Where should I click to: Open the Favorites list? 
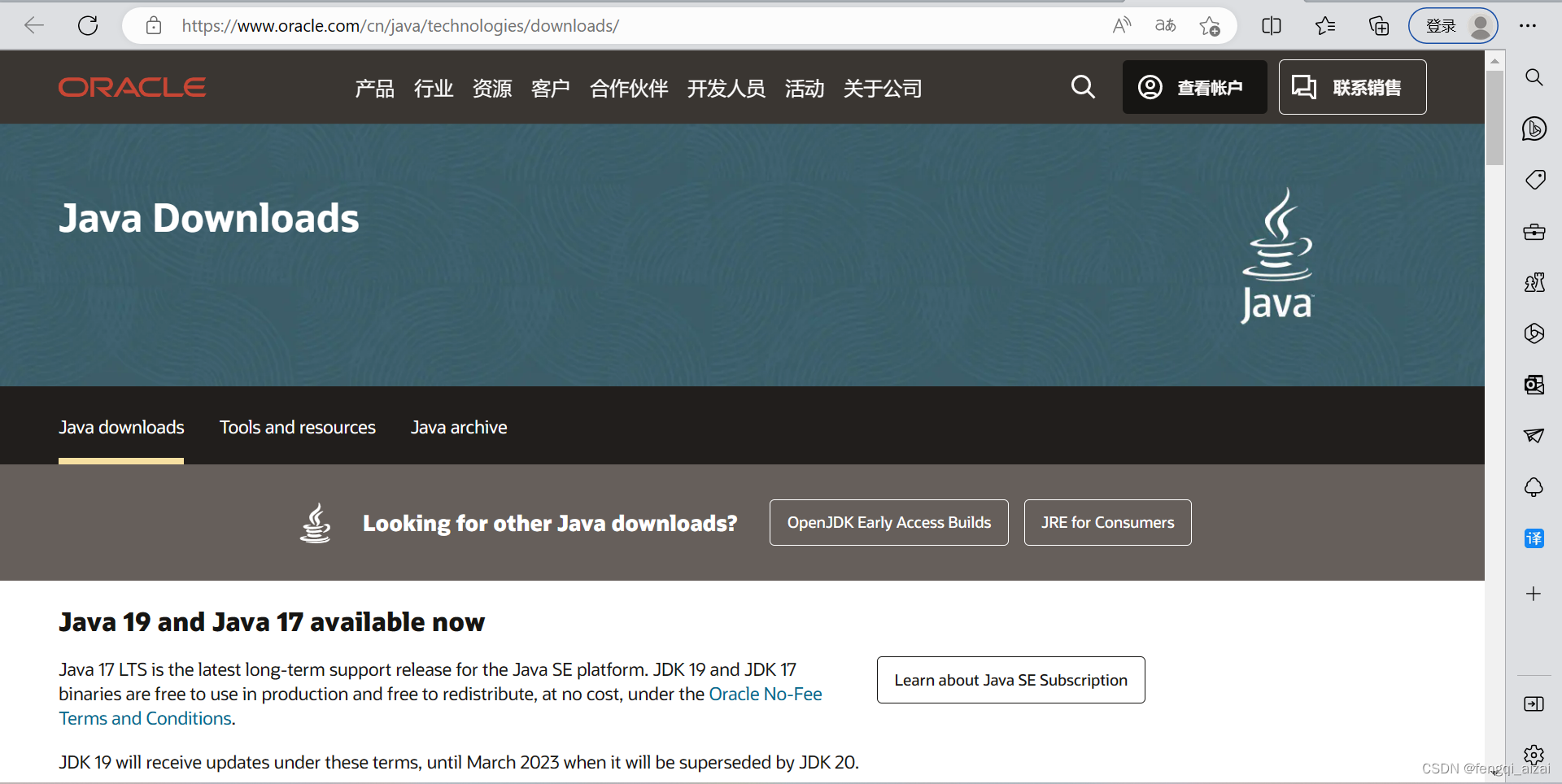pos(1325,26)
